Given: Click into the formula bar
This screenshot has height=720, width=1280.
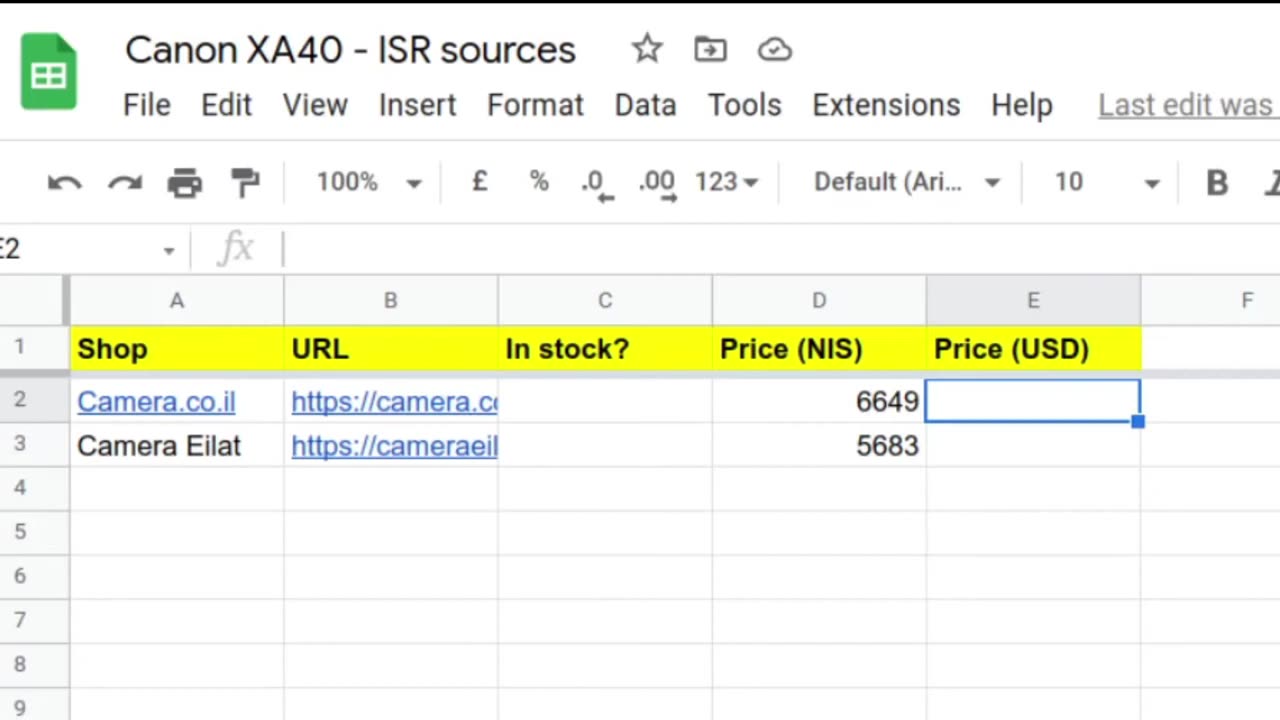Looking at the screenshot, I should (x=780, y=249).
